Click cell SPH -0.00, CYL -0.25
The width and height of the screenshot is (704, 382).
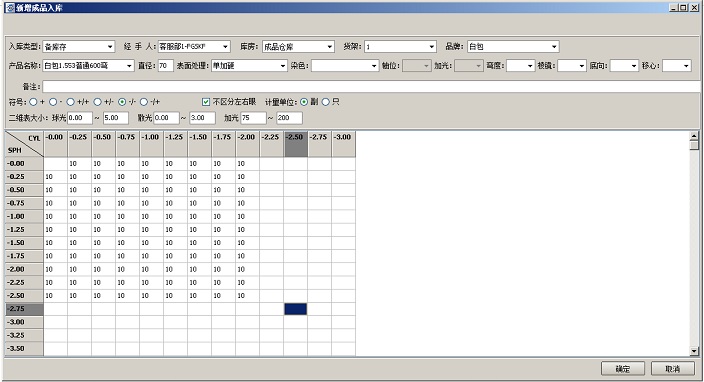click(x=79, y=163)
